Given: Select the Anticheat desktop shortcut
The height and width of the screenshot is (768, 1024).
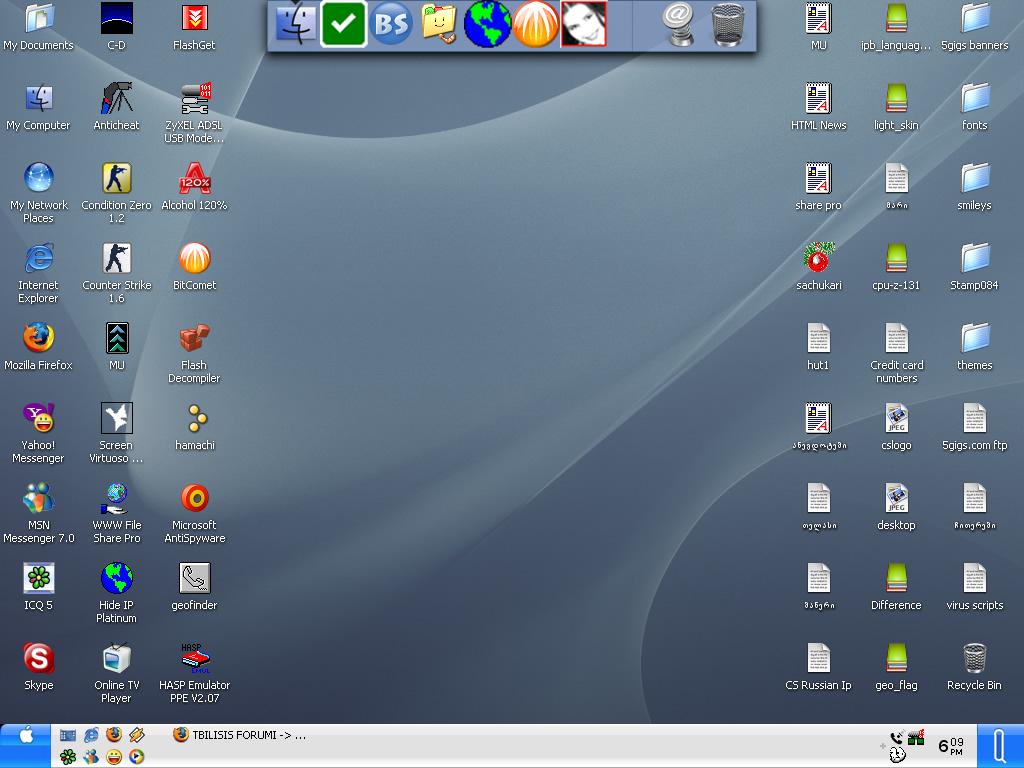Looking at the screenshot, I should [x=116, y=106].
